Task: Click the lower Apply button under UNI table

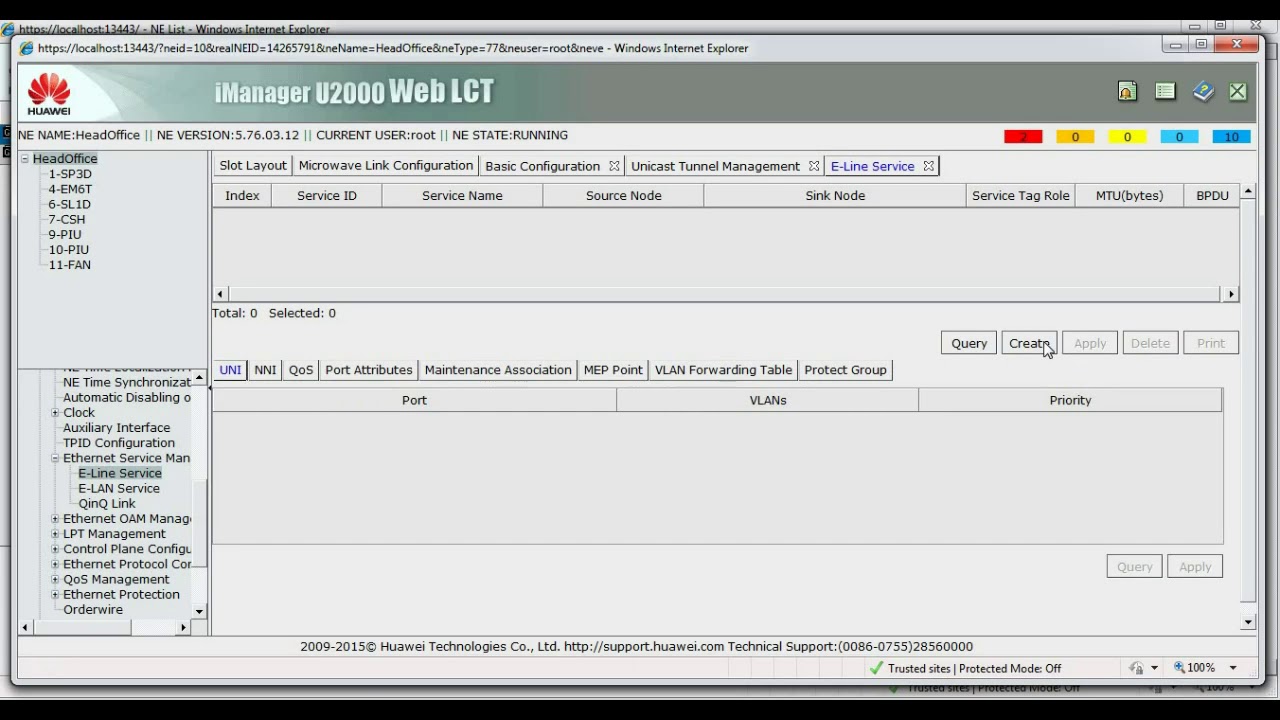Action: (1195, 567)
